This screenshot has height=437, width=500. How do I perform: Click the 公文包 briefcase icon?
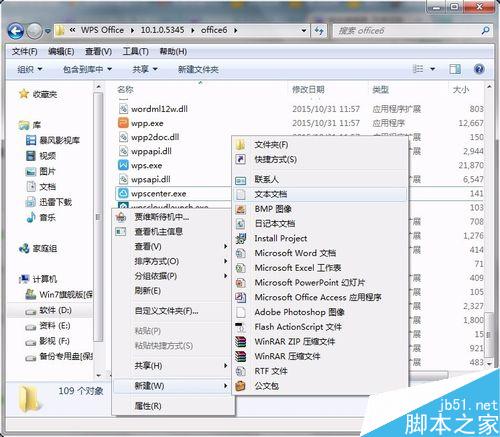(x=240, y=386)
